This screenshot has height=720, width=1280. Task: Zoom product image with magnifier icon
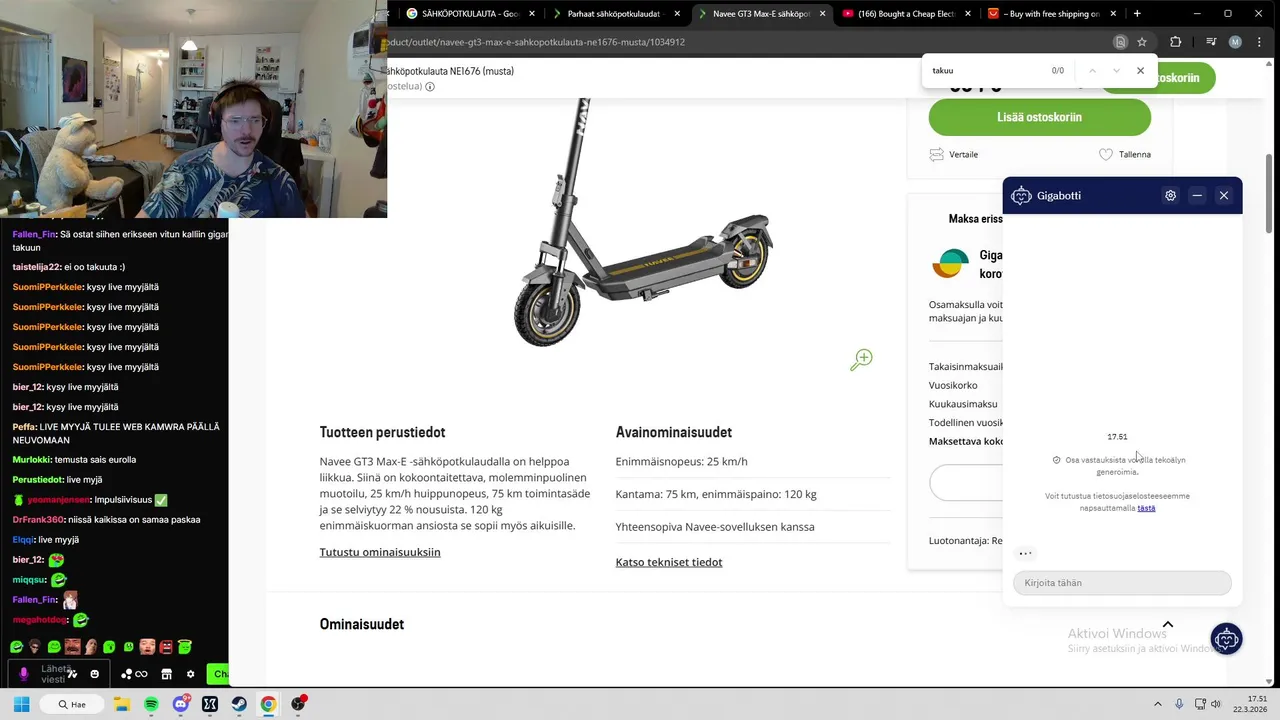click(861, 360)
